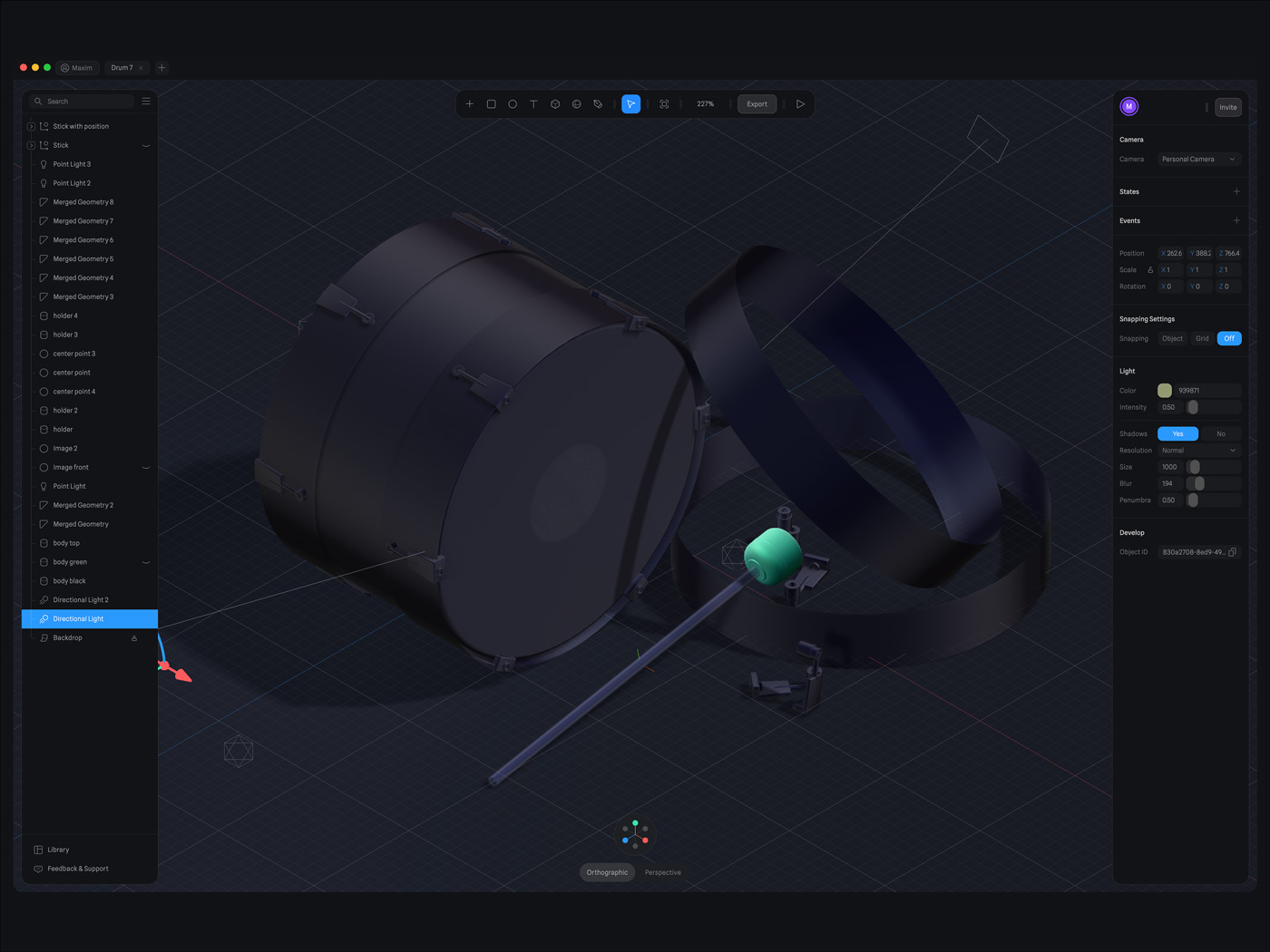Open the frame/camera capture tool
Viewport: 1270px width, 952px height.
664,103
